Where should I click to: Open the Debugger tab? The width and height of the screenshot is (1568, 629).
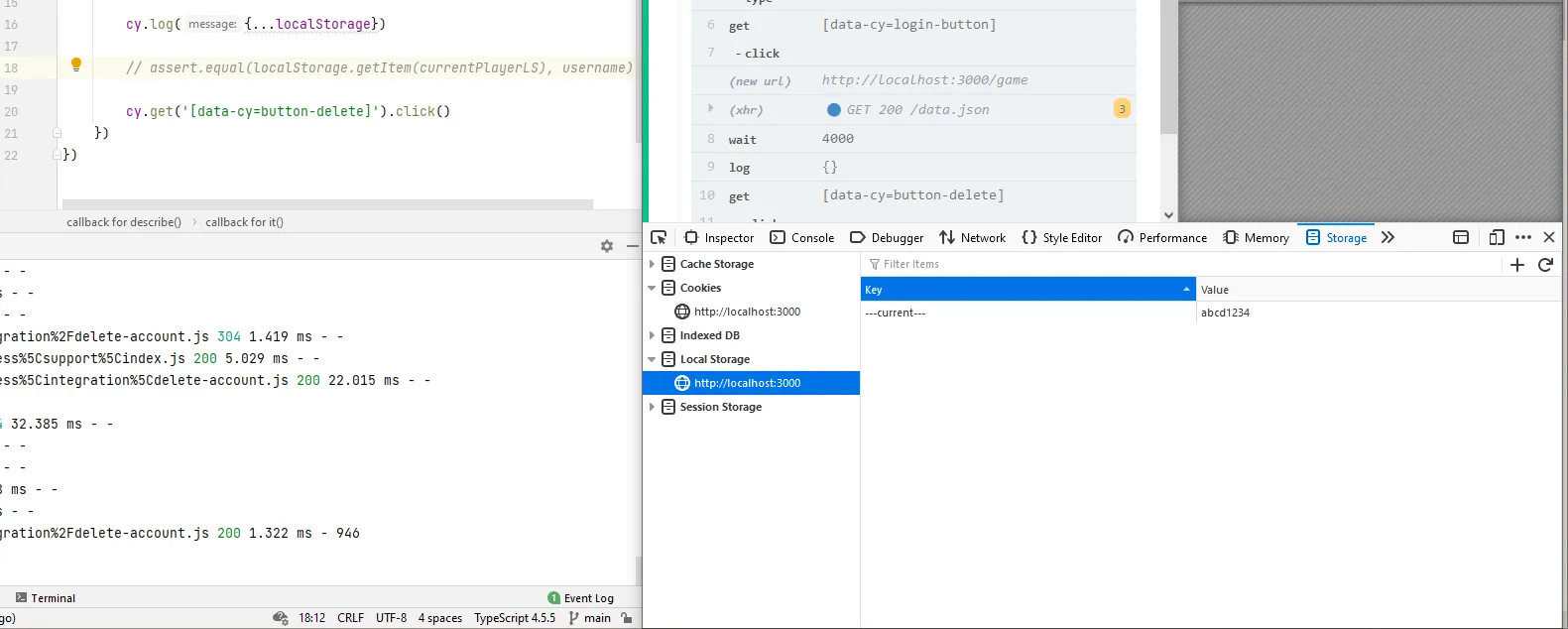887,237
